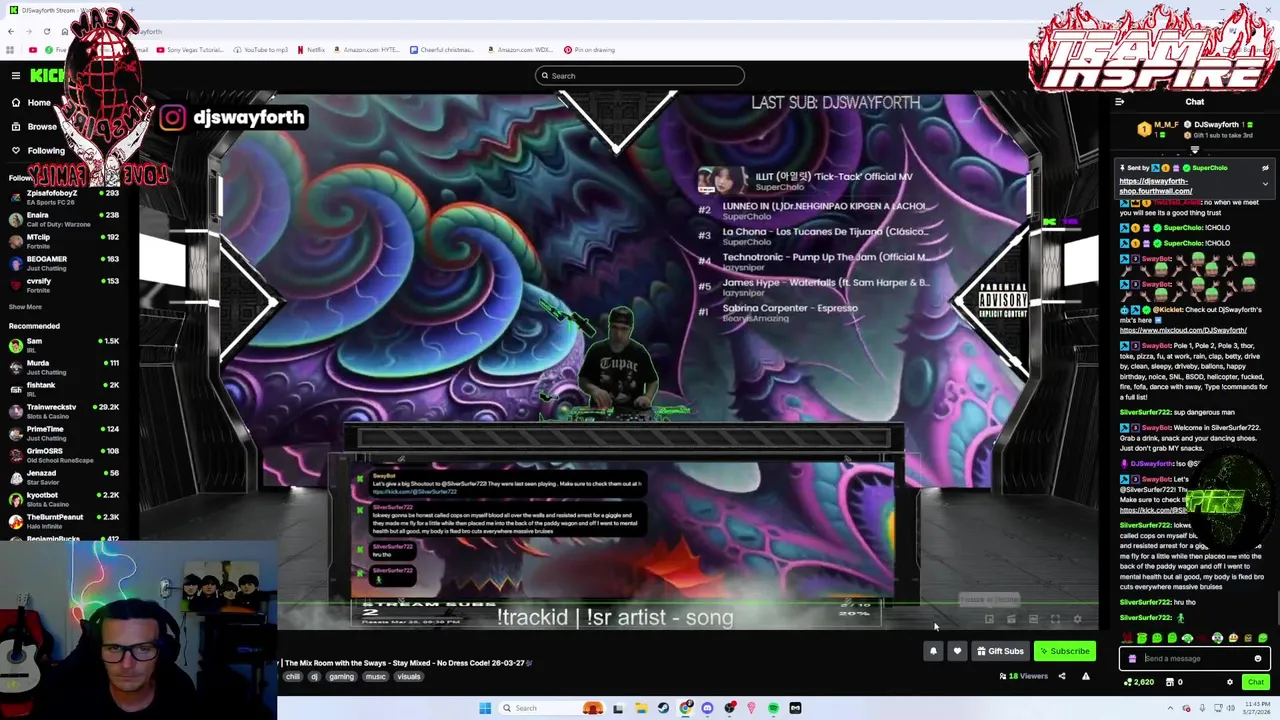Image resolution: width=1280 pixels, height=720 pixels.
Task: Hide the pinned message eye icon
Action: (x=1265, y=168)
